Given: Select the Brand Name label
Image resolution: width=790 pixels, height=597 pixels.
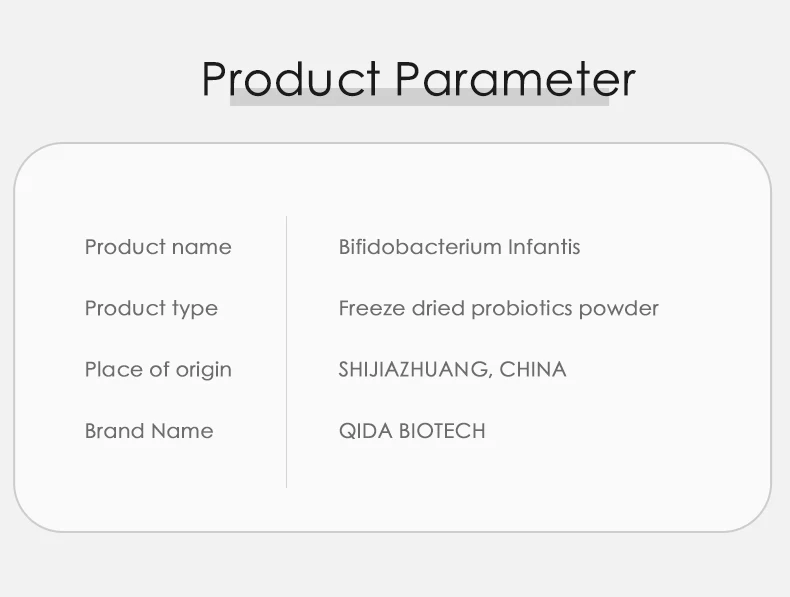Looking at the screenshot, I should (x=149, y=431).
